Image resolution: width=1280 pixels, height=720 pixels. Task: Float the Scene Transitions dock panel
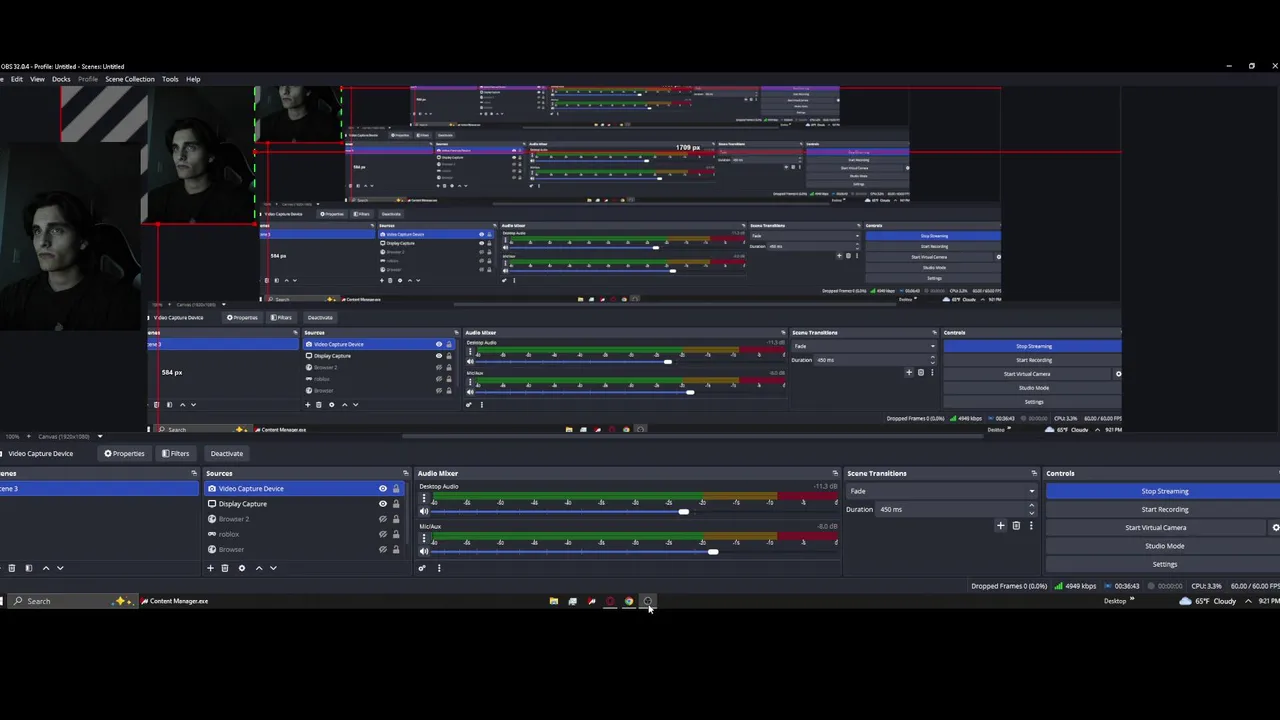click(1034, 473)
